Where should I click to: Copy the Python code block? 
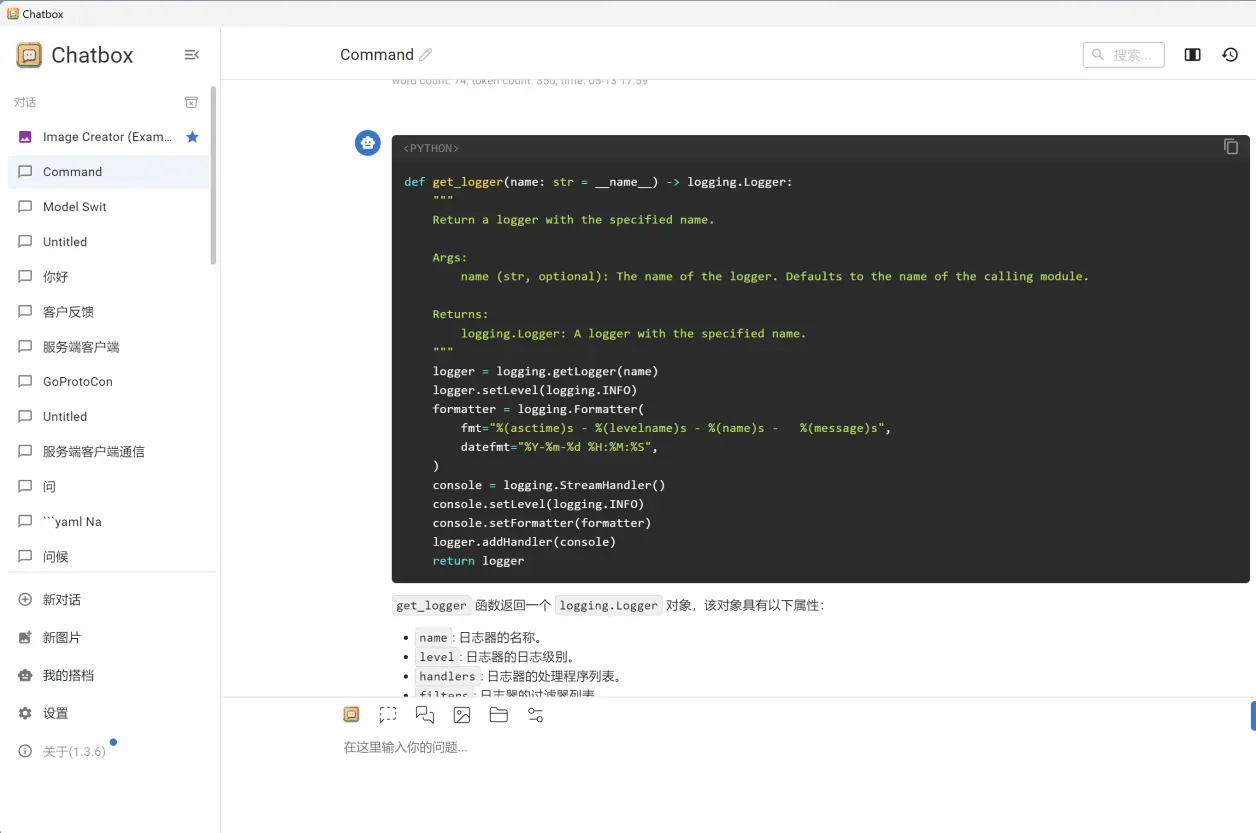[x=1231, y=147]
